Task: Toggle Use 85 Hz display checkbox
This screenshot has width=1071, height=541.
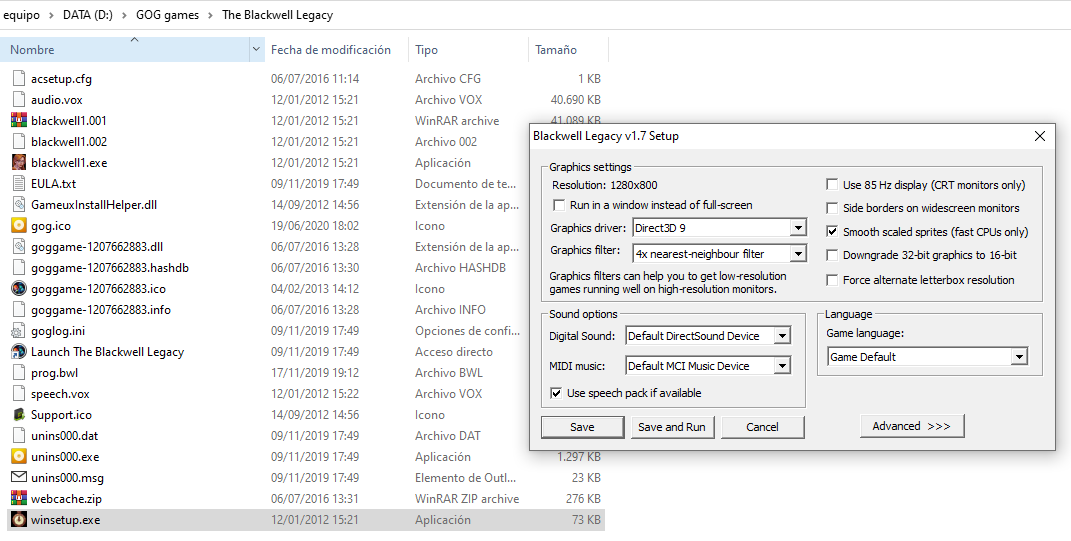Action: (x=832, y=184)
